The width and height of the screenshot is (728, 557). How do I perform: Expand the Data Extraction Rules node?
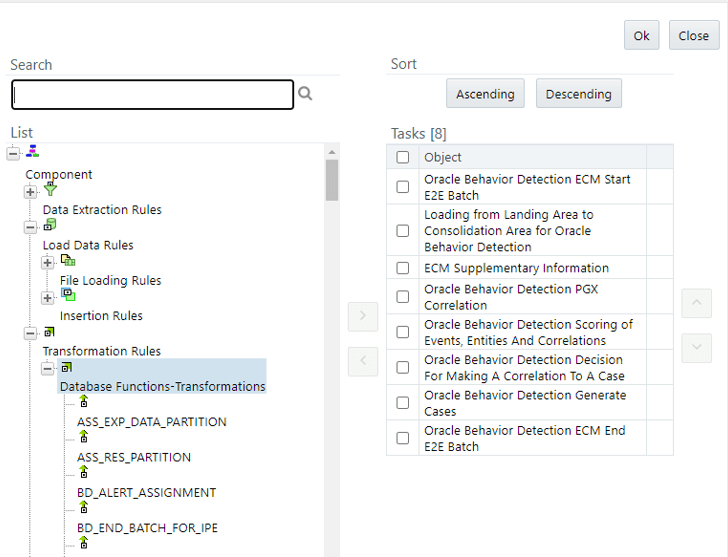30,192
